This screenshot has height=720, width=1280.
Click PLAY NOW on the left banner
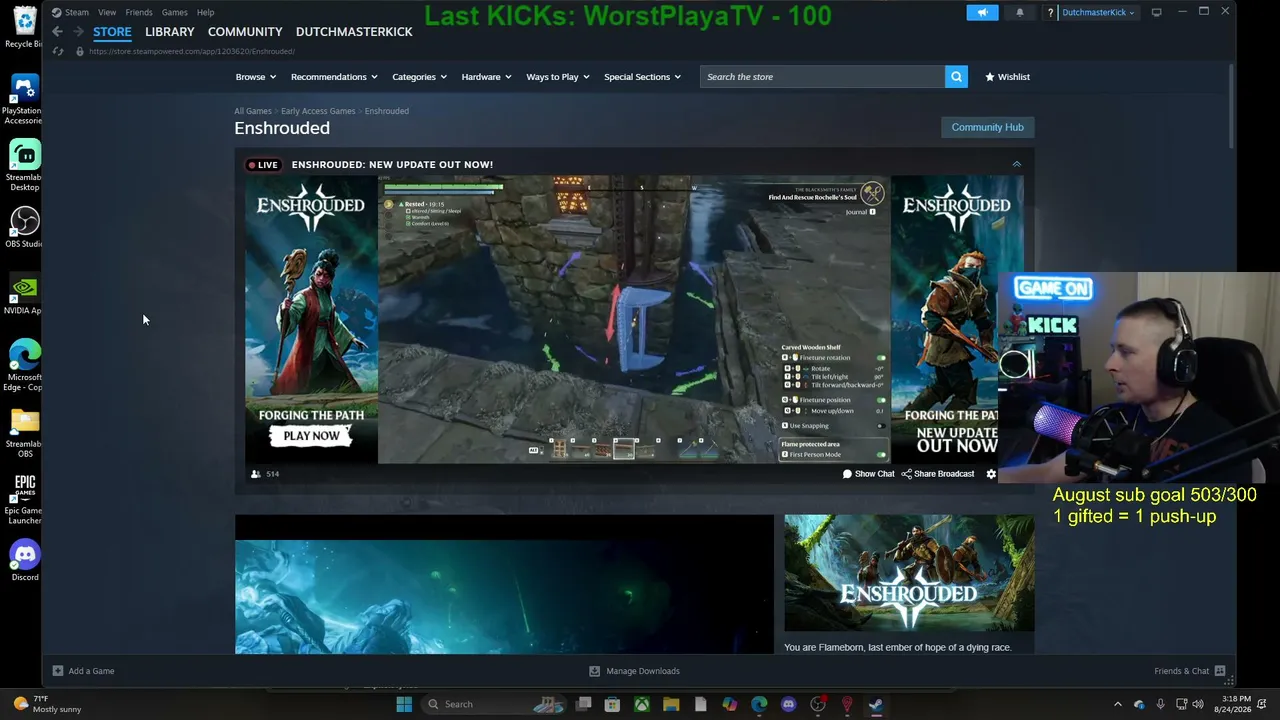311,436
